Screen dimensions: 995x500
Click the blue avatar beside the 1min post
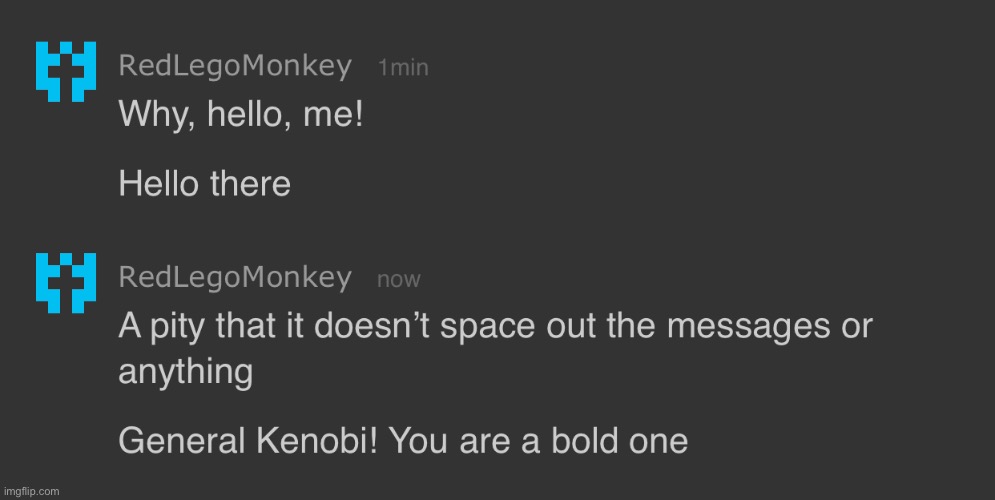coord(66,72)
